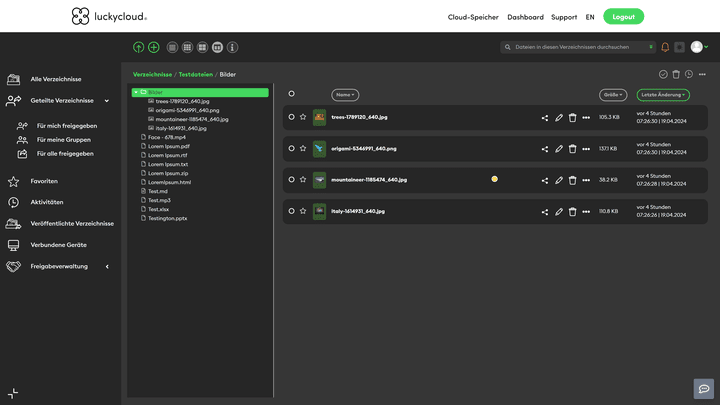The image size is (720, 405).
Task: Click the upload icon in the toolbar
Action: coord(138,47)
